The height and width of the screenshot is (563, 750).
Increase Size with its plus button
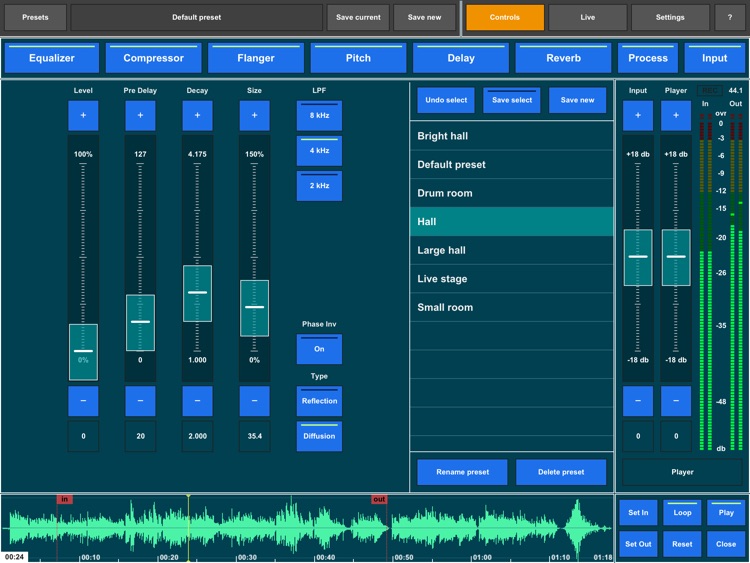254,115
